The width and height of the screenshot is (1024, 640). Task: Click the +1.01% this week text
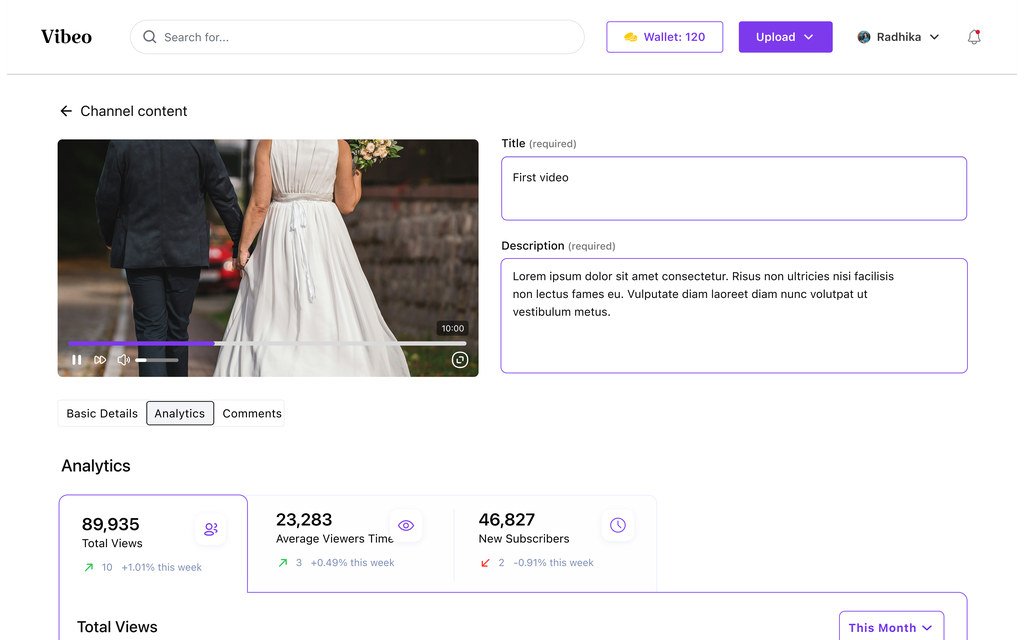point(161,568)
